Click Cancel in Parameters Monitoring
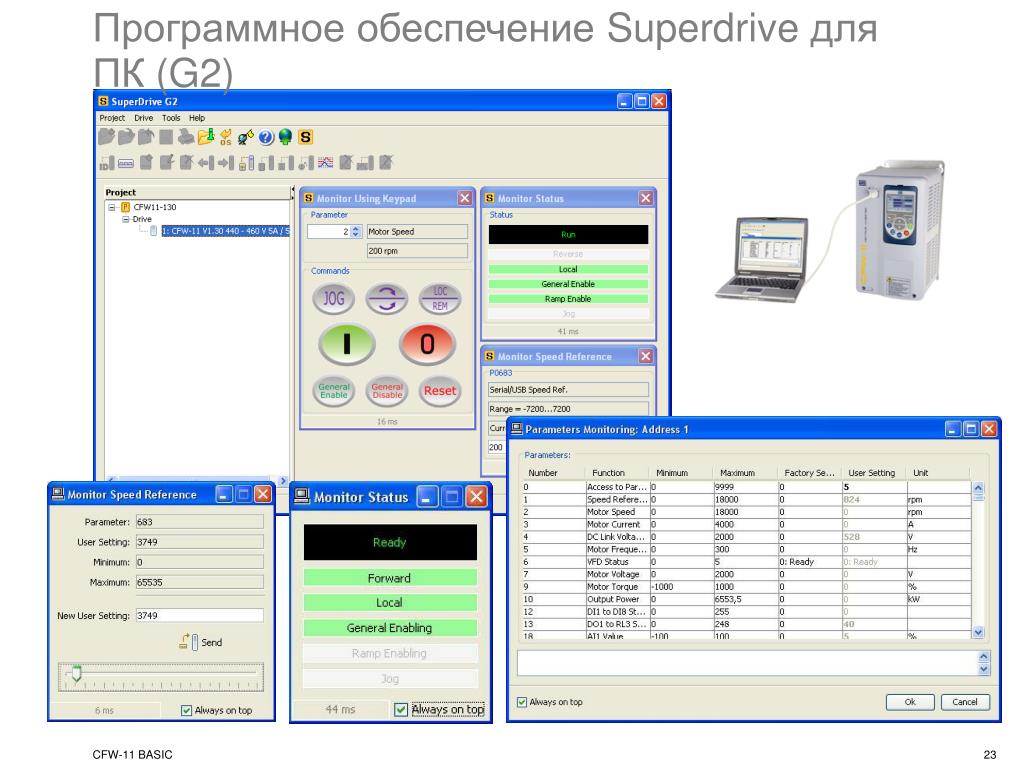Screen dimensions: 1024x768 coord(965,702)
